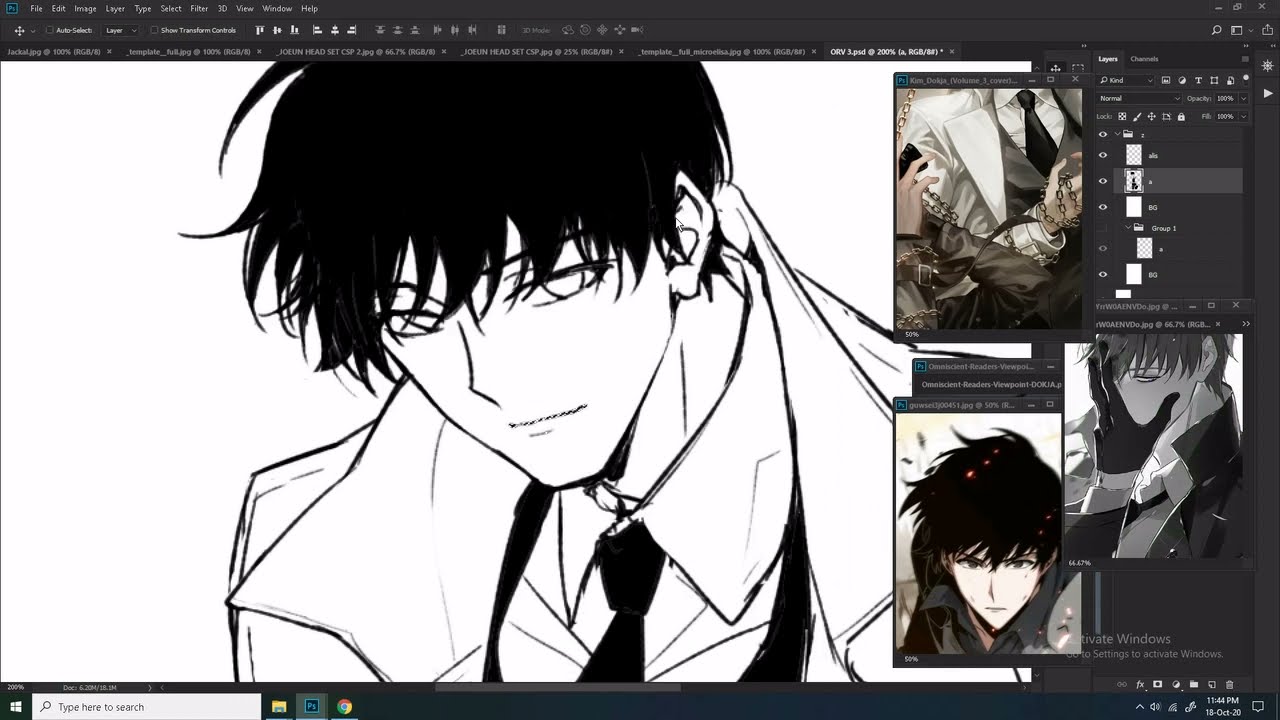The image size is (1280, 720).
Task: Open the Opacity slider dropdown arrow
Action: tap(1243, 98)
